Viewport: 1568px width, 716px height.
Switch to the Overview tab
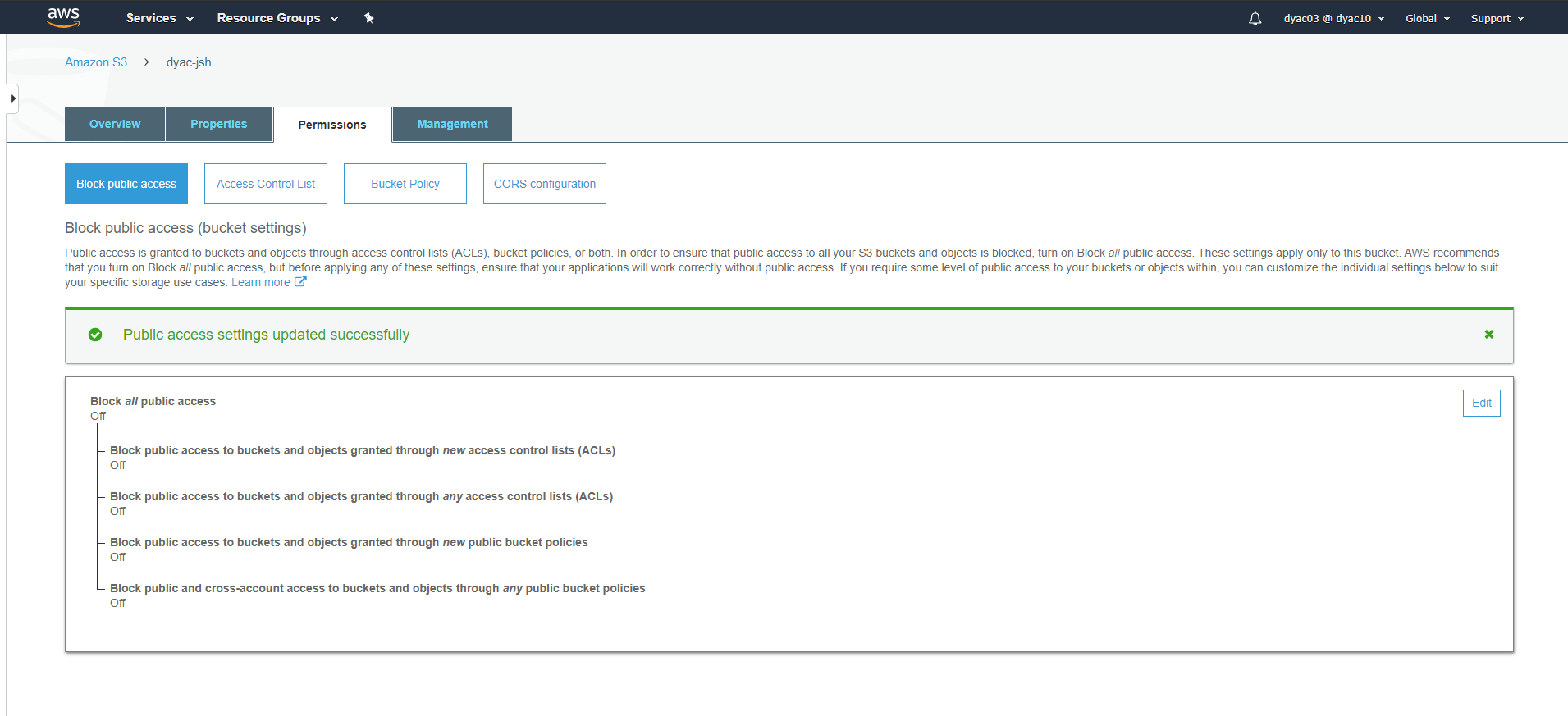[115, 124]
